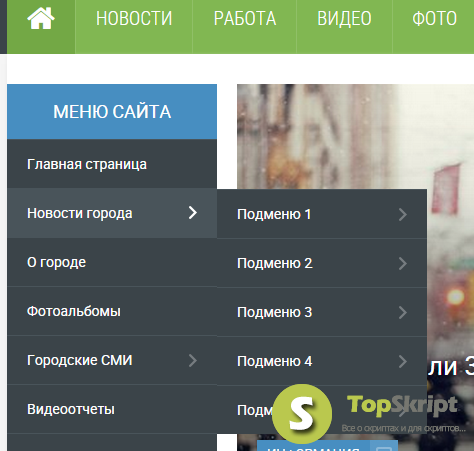
Task: Open Фотоальбомы menu item
Action: click(x=112, y=311)
